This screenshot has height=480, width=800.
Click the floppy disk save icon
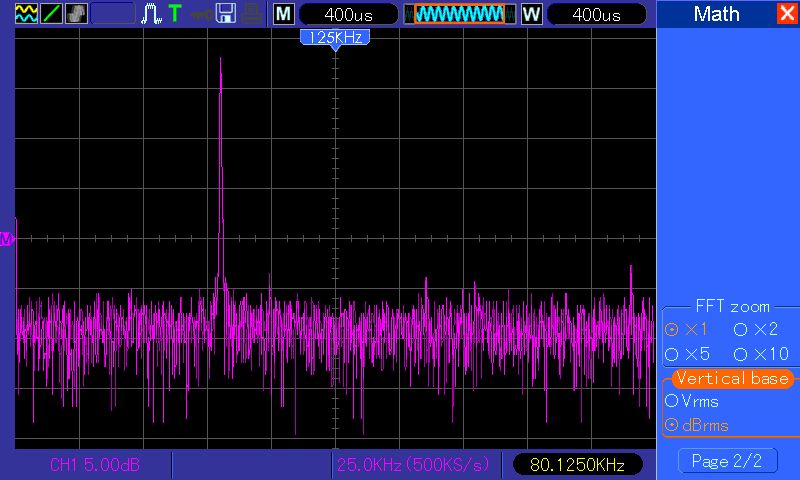(x=226, y=14)
